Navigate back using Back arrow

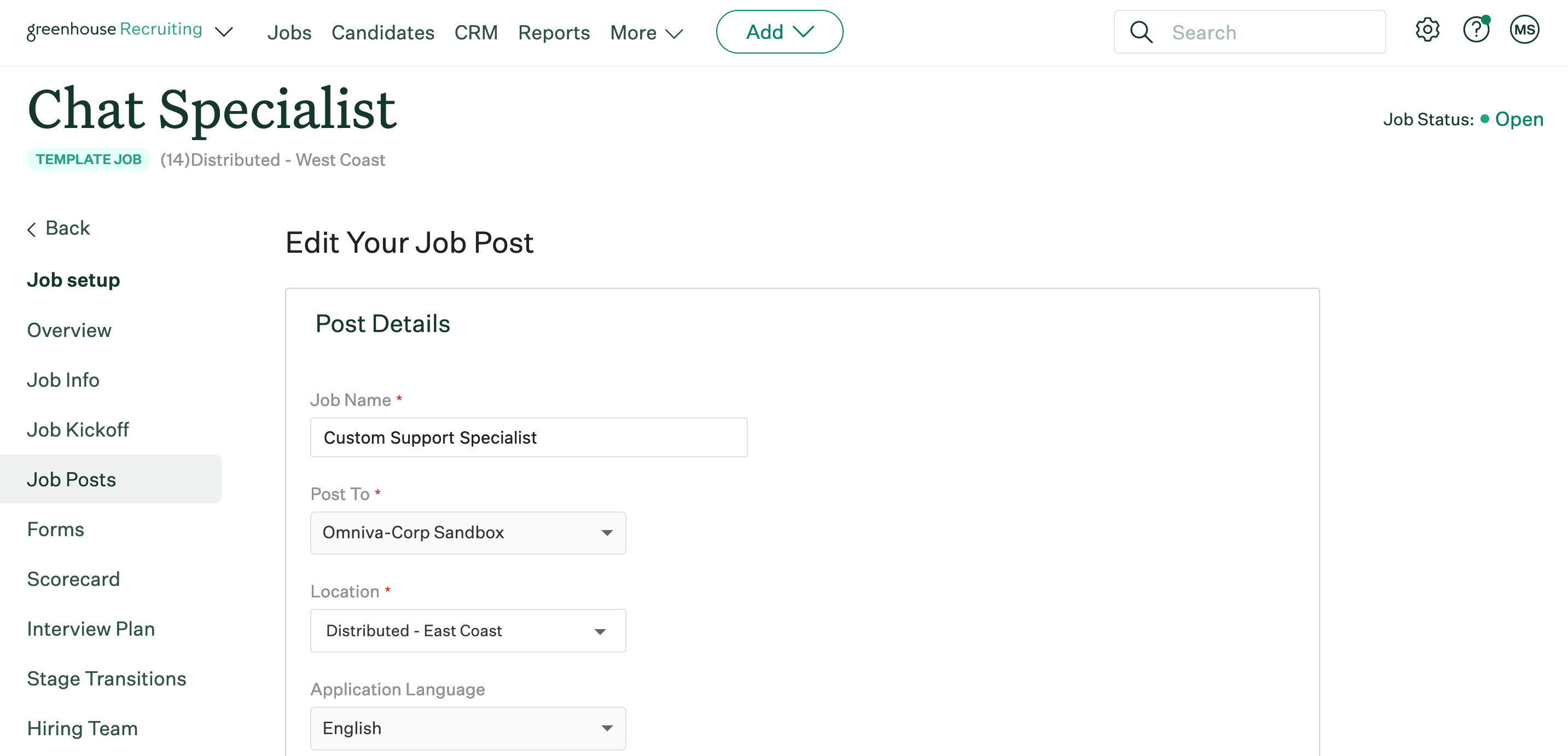57,228
